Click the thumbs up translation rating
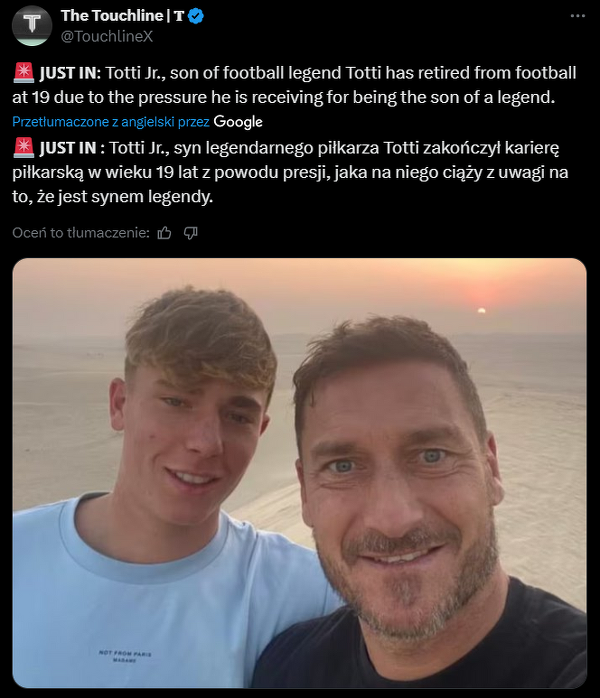The height and width of the screenshot is (698, 600). 165,233
